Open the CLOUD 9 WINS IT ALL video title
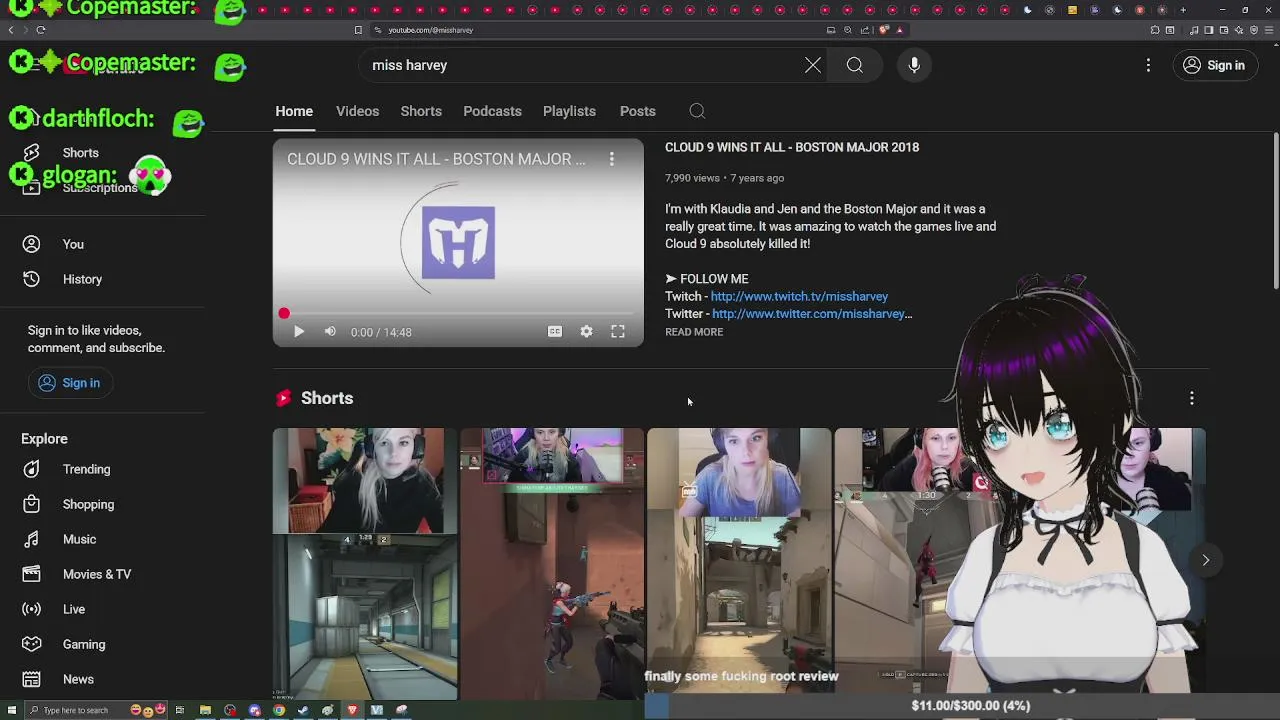1280x720 pixels. (x=792, y=147)
